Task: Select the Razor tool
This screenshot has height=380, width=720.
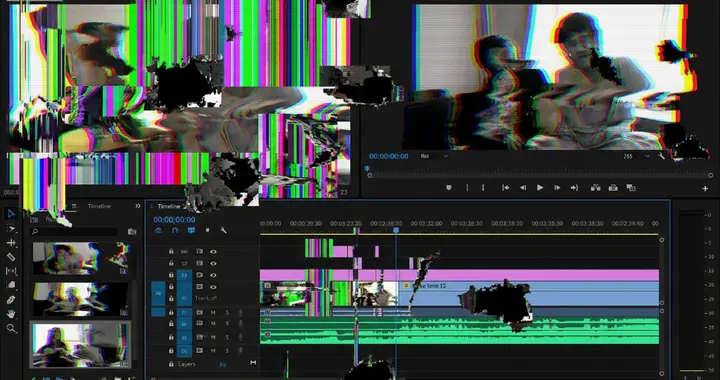Action: [11, 257]
